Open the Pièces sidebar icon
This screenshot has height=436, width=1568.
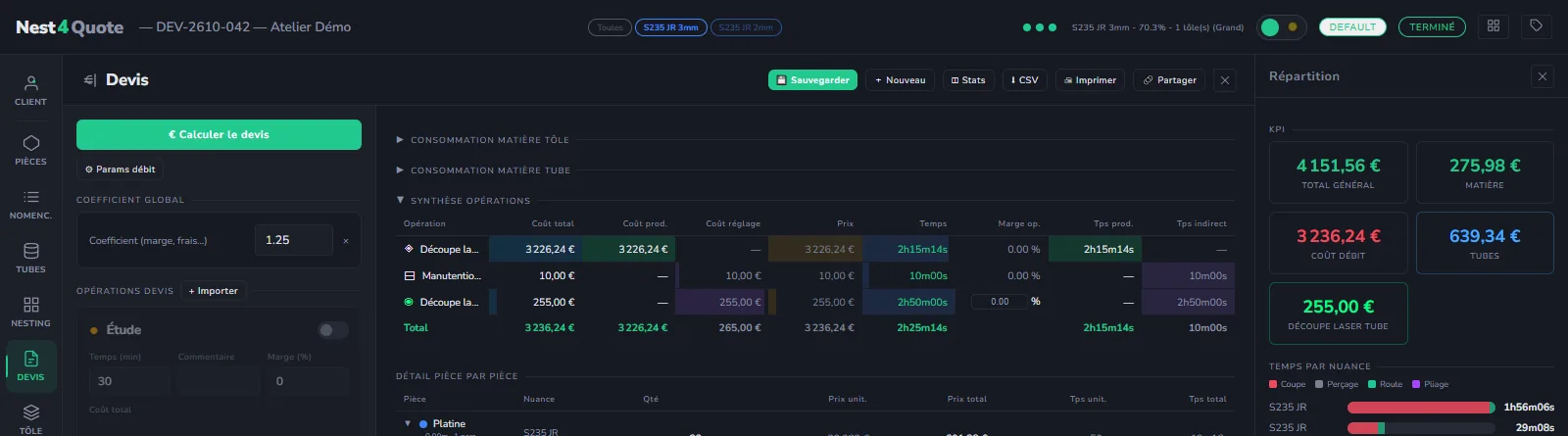30,150
